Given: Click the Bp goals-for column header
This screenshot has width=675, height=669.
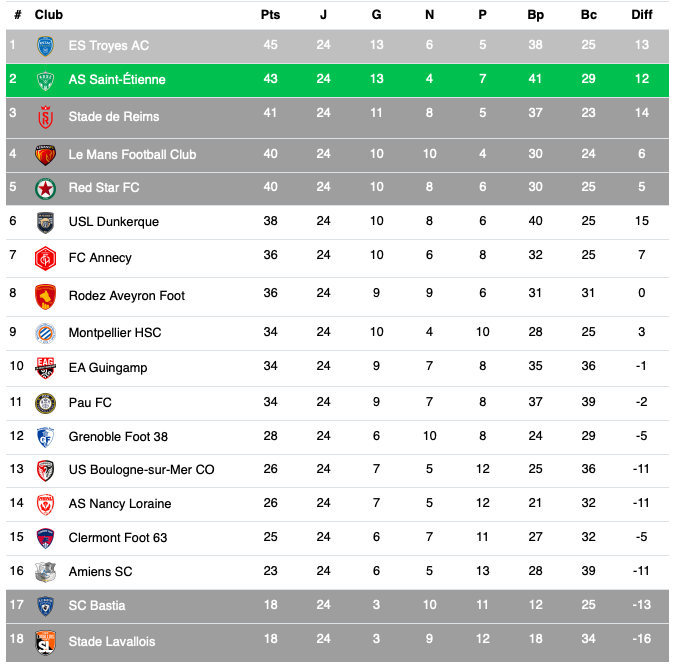Looking at the screenshot, I should coord(535,15).
